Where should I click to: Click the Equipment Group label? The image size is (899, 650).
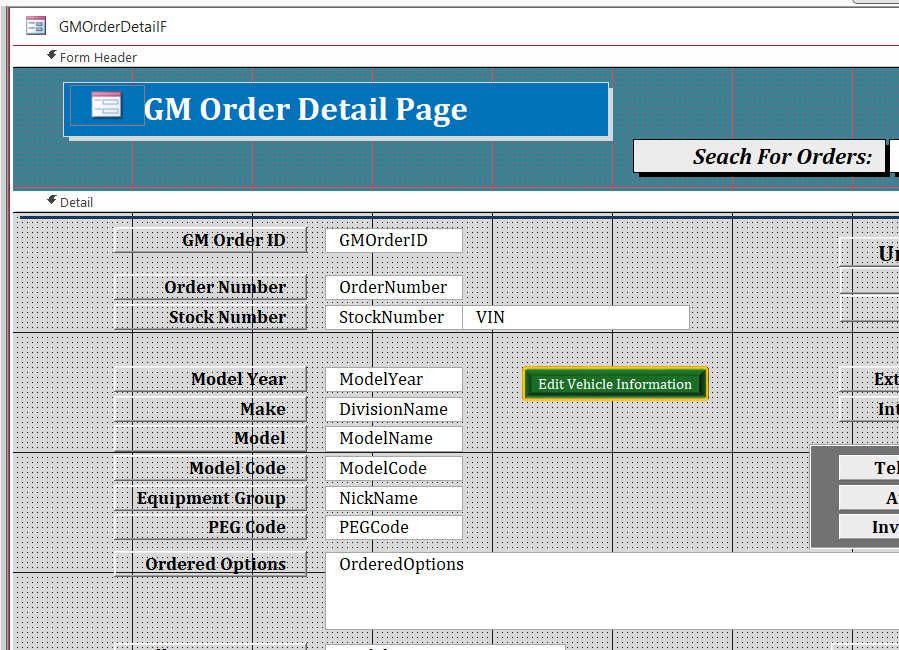(210, 498)
